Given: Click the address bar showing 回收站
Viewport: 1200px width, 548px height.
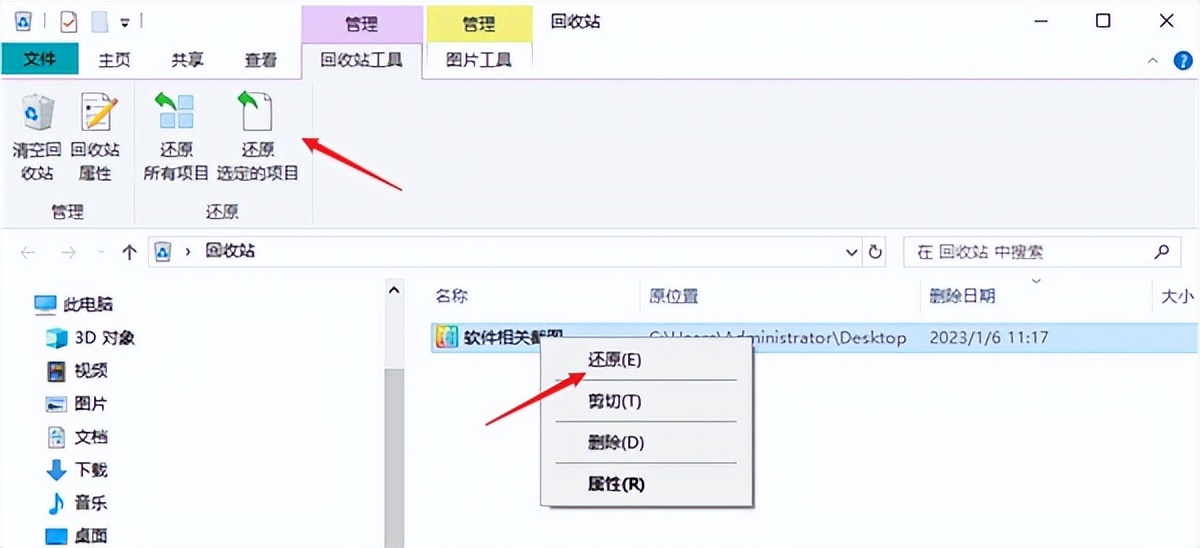Looking at the screenshot, I should (505, 252).
